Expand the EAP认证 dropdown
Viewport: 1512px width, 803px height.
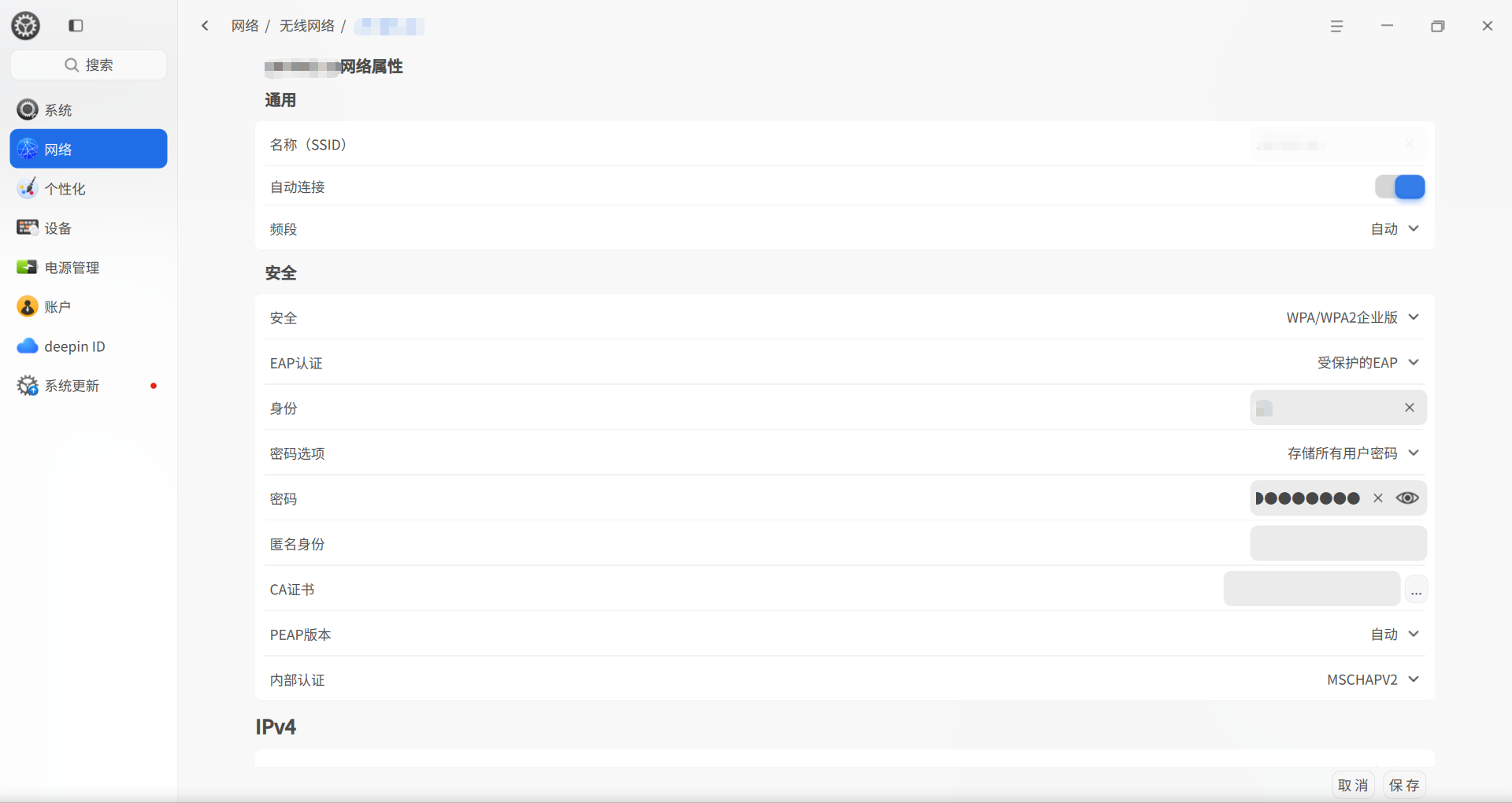tap(1368, 362)
